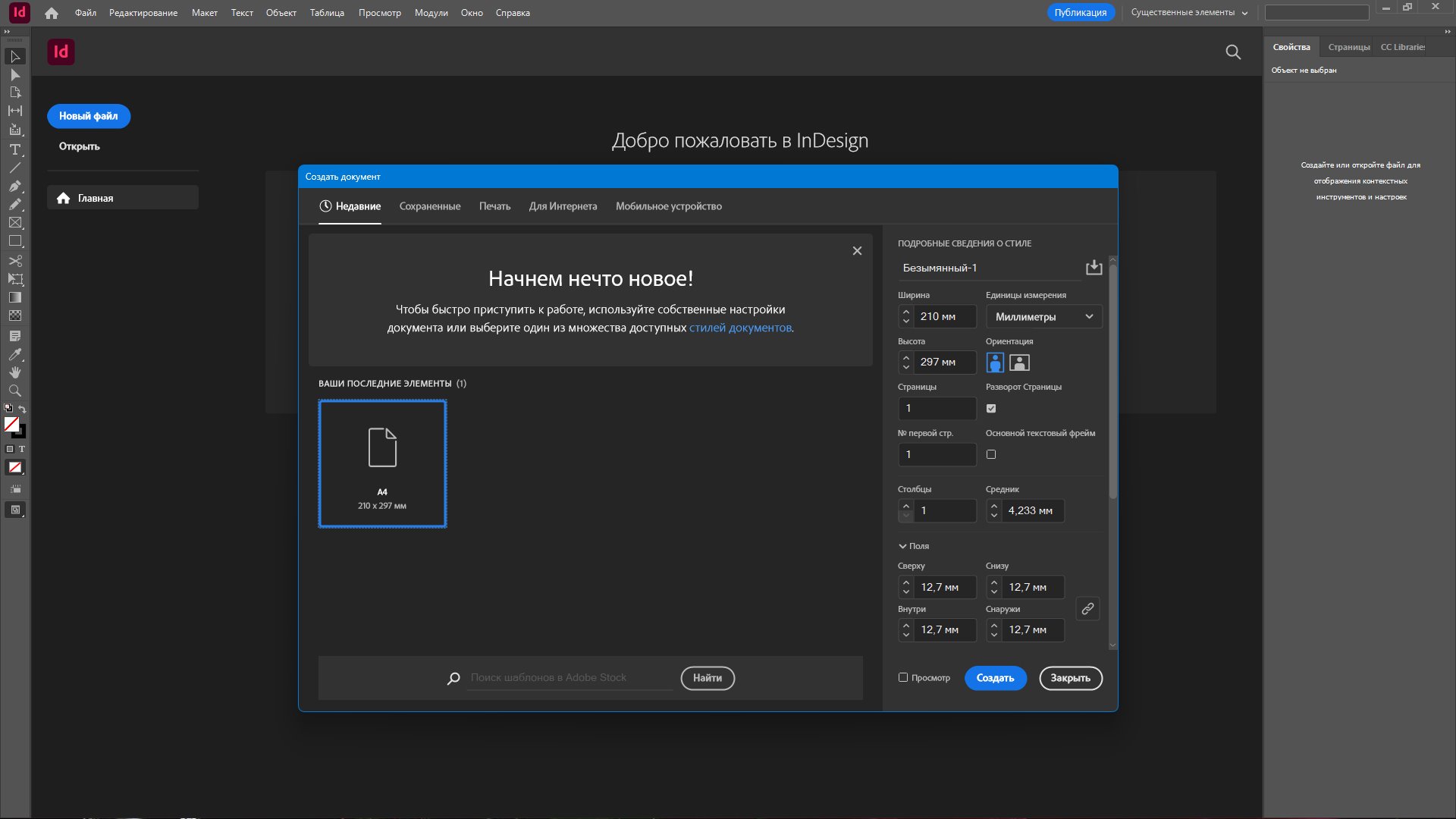The height and width of the screenshot is (819, 1456).
Task: Collapse the Поля section
Action: (913, 546)
